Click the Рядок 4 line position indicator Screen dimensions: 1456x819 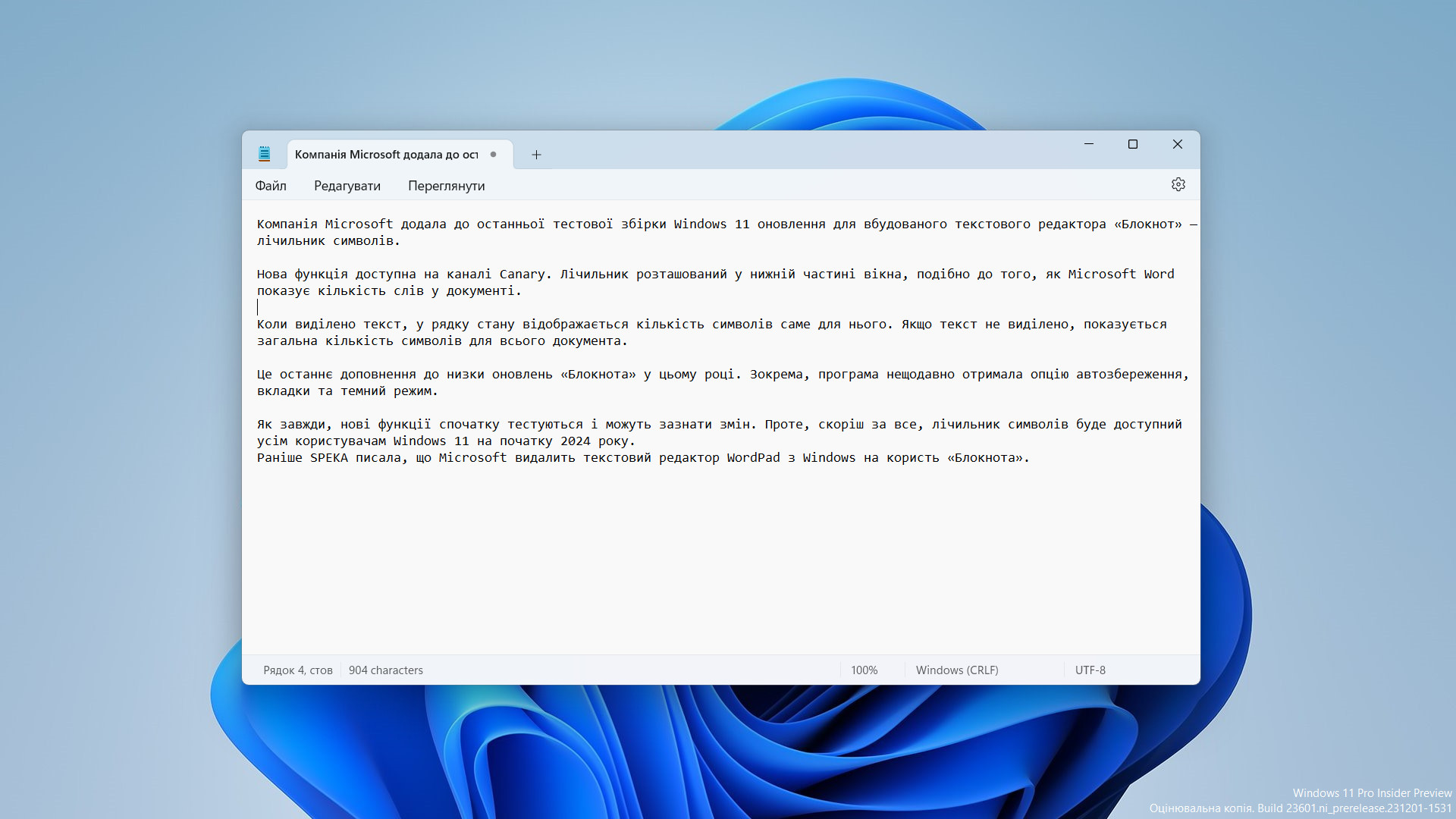coord(297,670)
